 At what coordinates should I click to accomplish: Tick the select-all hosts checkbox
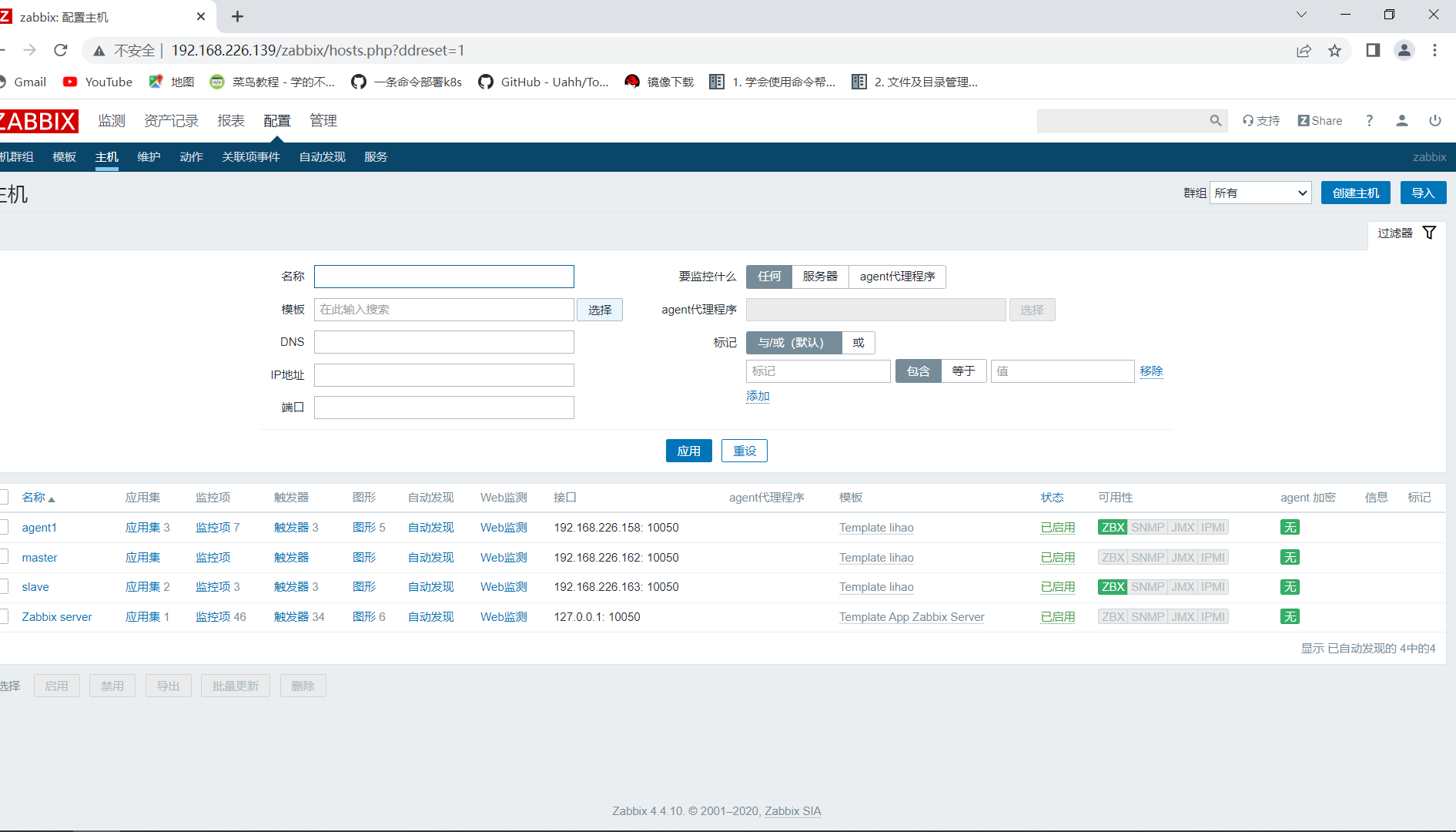coord(3,497)
